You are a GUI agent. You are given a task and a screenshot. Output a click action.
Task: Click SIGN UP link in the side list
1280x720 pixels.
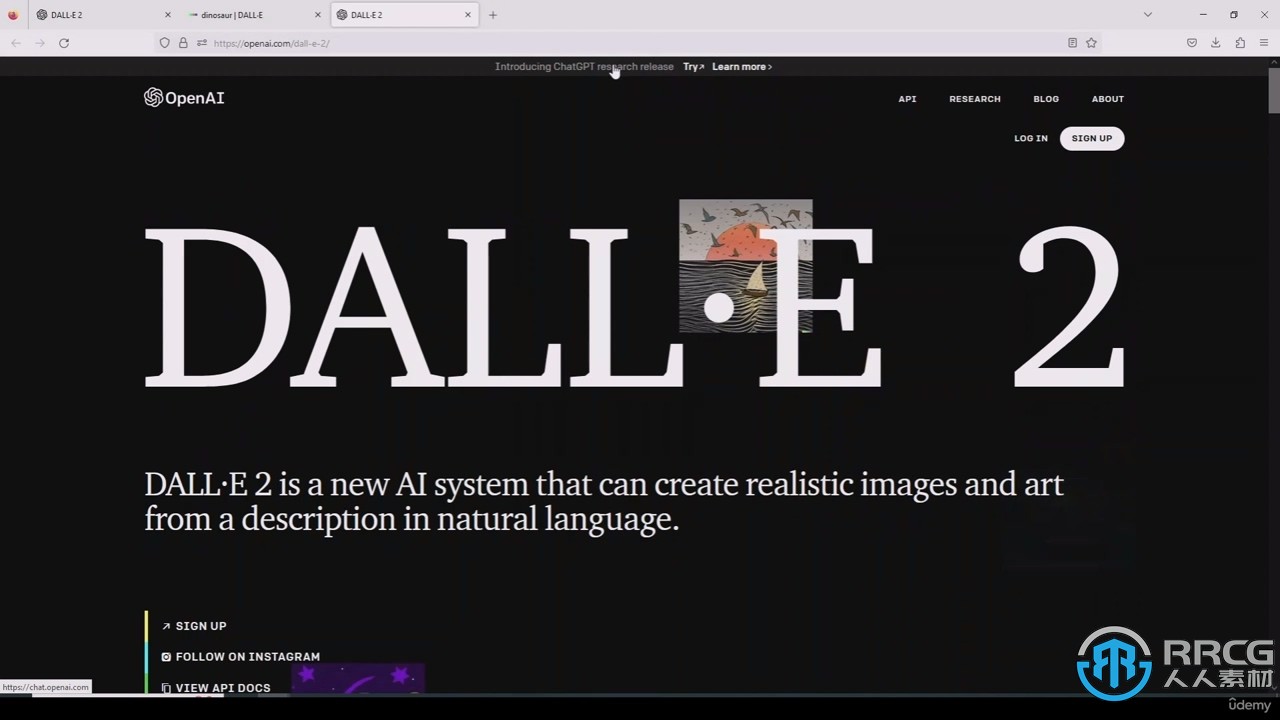(x=201, y=626)
